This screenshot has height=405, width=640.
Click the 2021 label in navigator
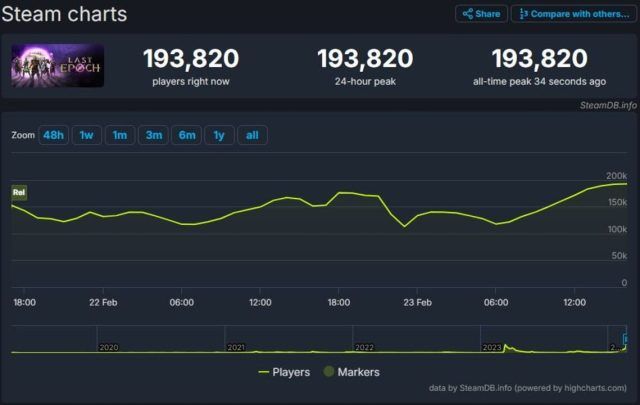236,347
